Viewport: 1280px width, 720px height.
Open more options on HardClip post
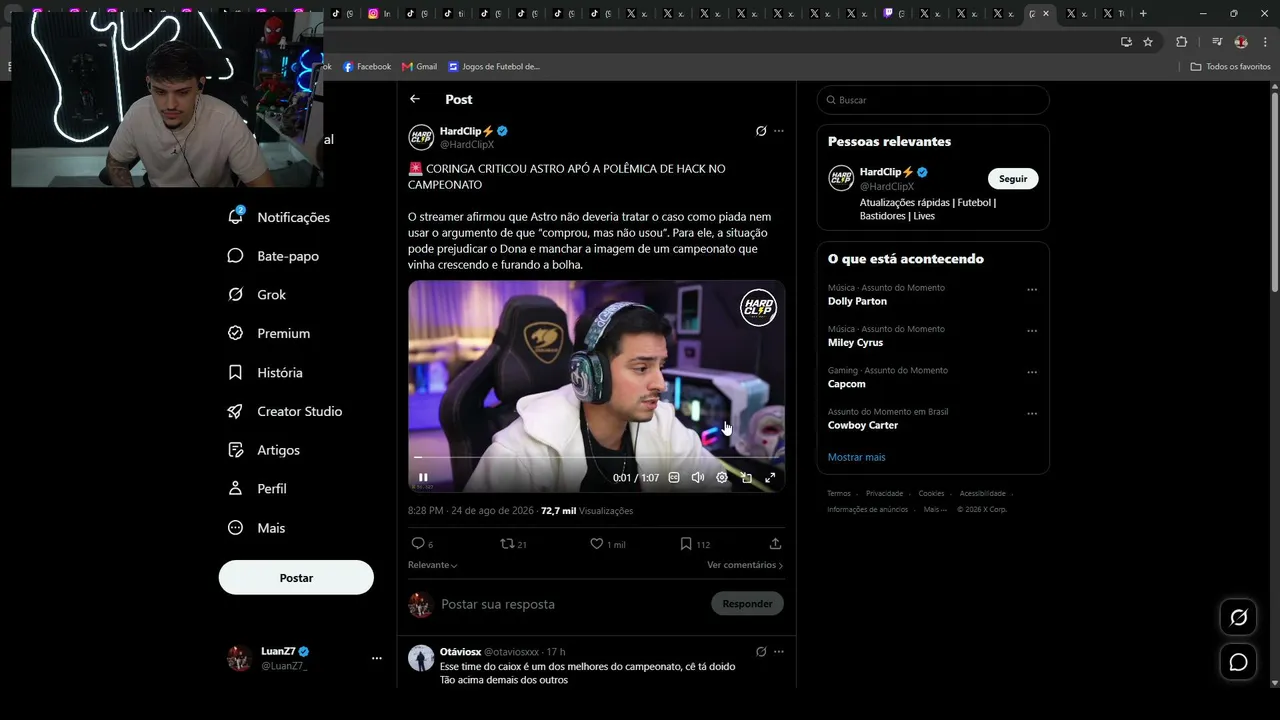point(779,131)
